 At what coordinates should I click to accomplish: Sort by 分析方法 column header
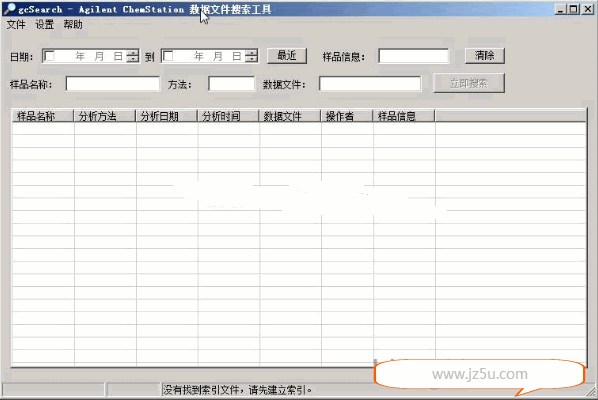pyautogui.click(x=105, y=116)
